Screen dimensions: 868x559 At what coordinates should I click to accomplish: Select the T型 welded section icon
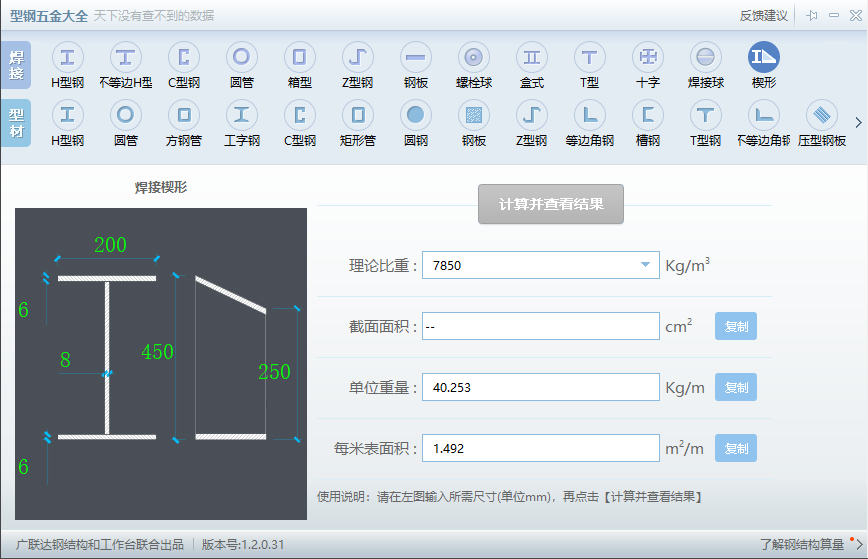pos(590,58)
